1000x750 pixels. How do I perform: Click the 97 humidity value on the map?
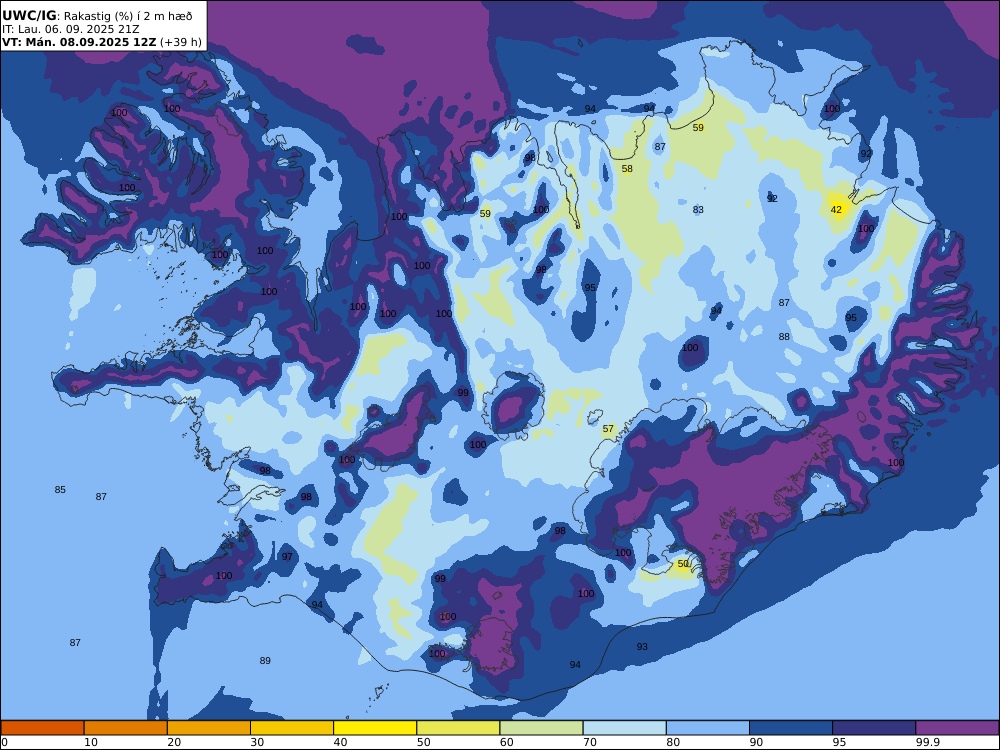tap(287, 556)
